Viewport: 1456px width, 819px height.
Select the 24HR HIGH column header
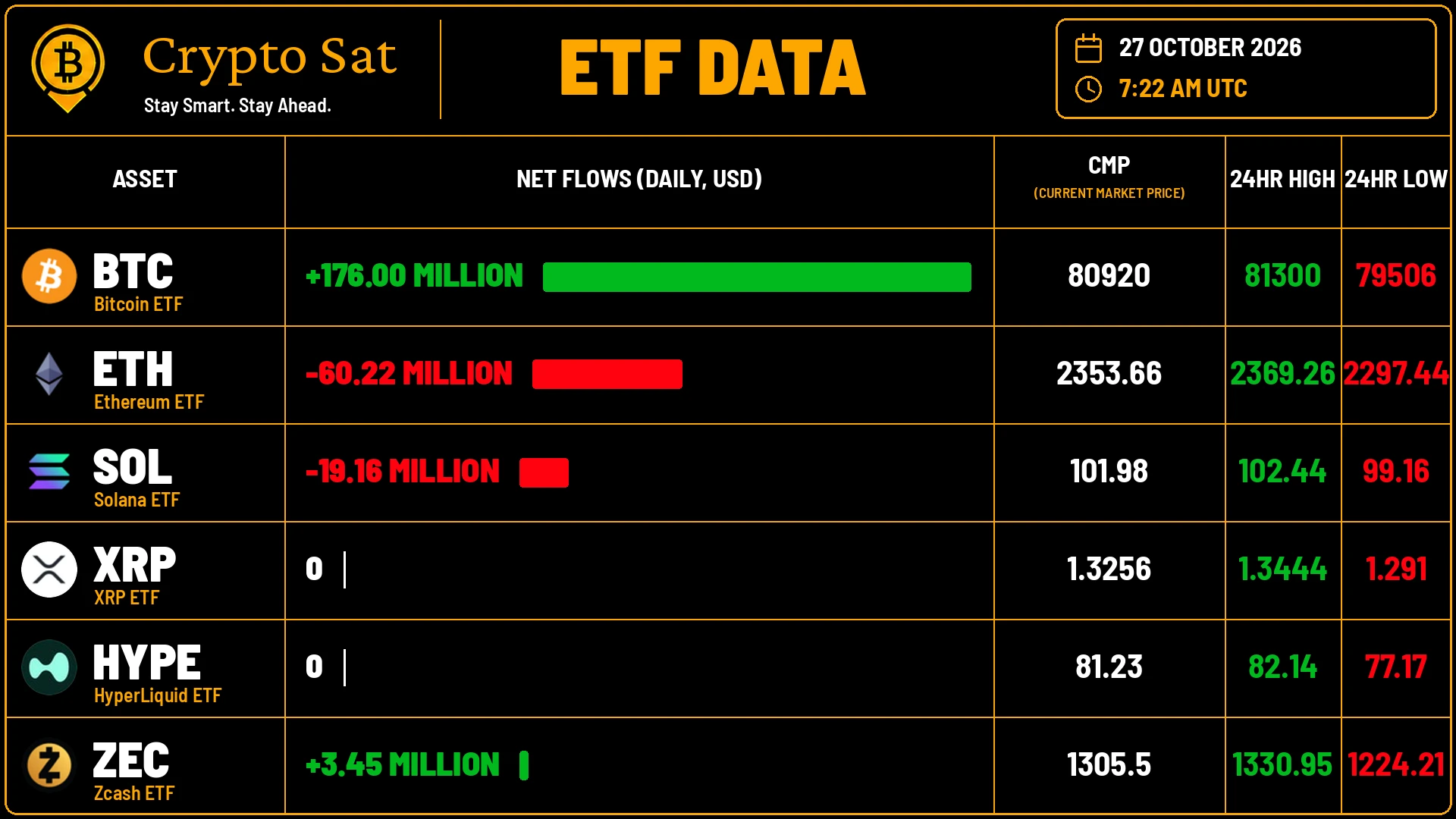click(1282, 179)
